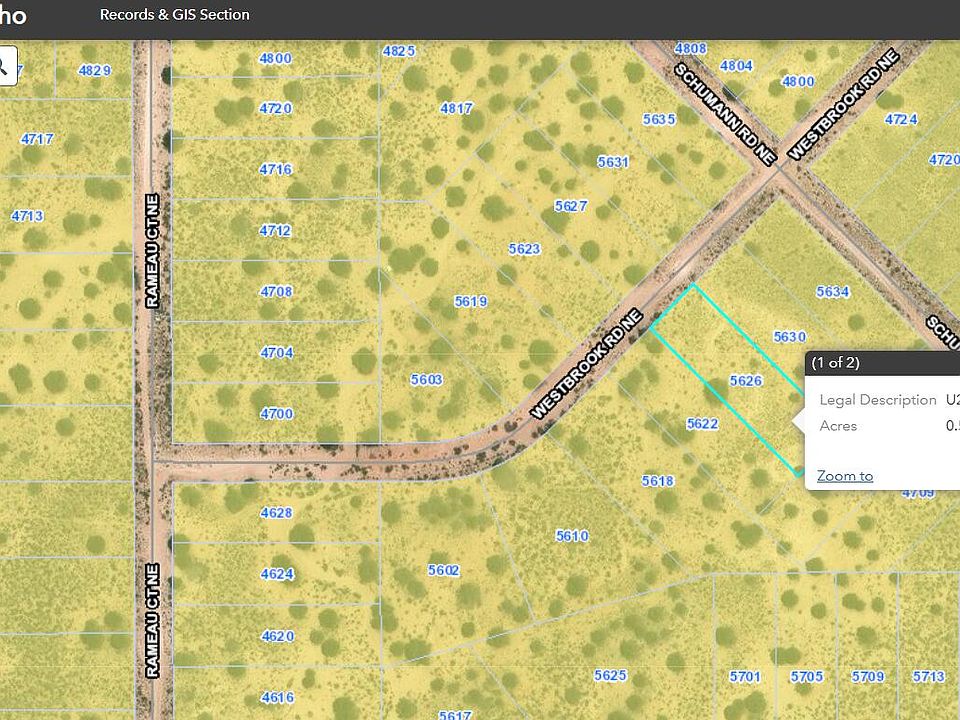The height and width of the screenshot is (720, 960).
Task: Select parcel labeled 5622
Action: [702, 424]
